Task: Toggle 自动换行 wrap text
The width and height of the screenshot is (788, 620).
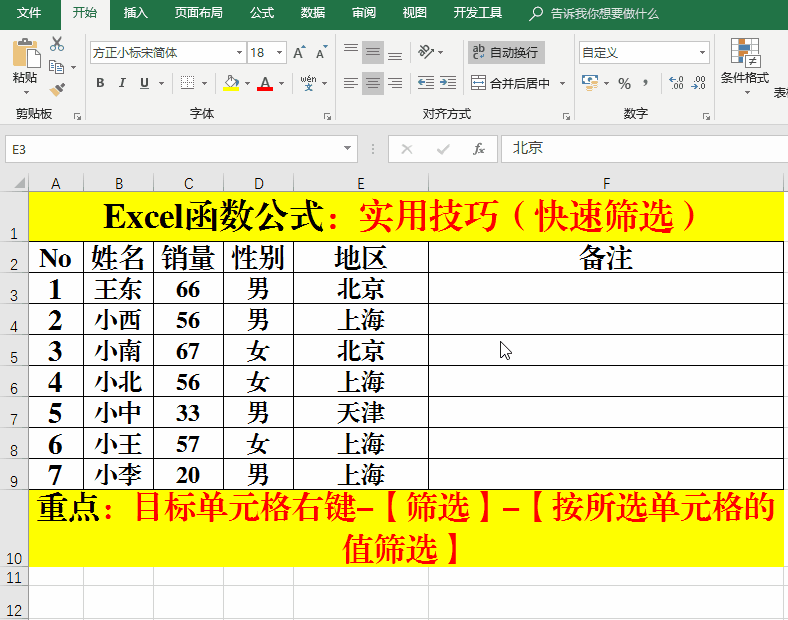Action: click(506, 53)
